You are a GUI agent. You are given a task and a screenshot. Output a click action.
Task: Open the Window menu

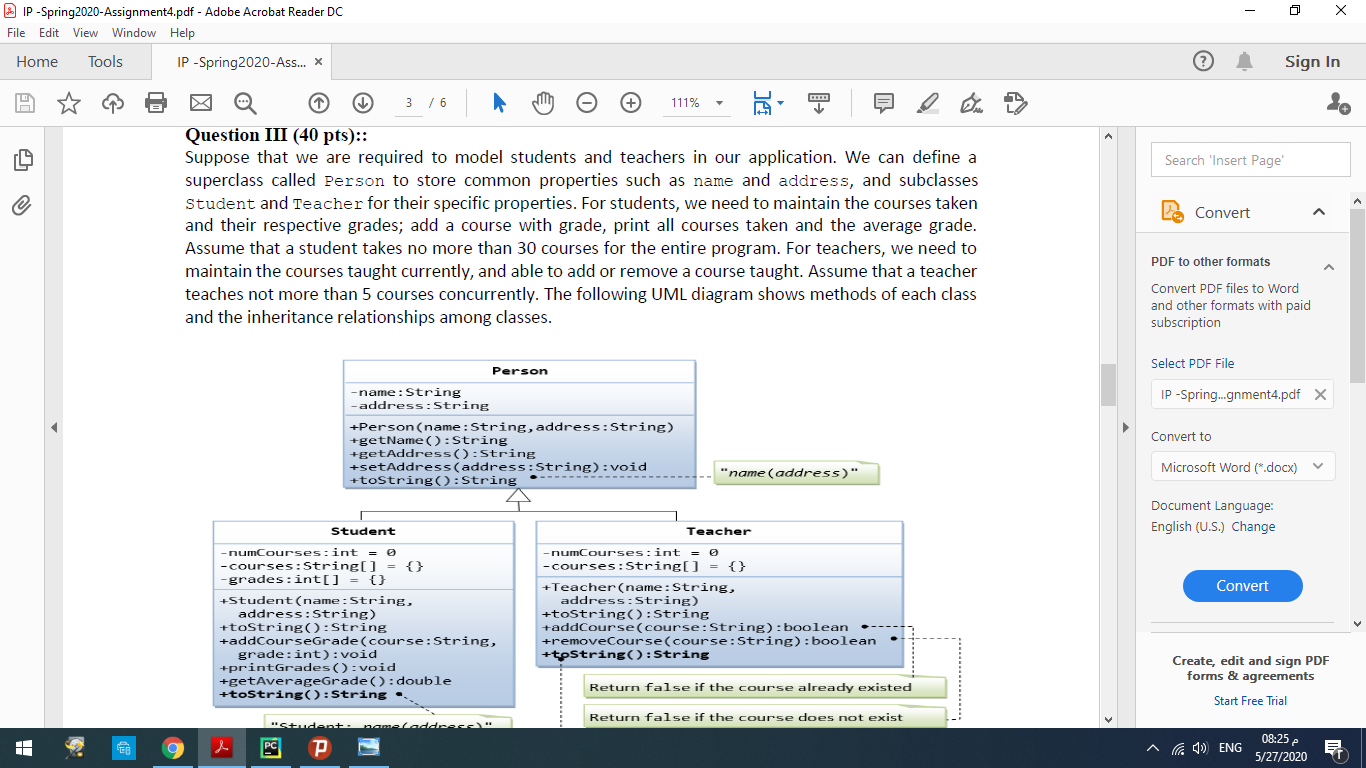point(134,33)
